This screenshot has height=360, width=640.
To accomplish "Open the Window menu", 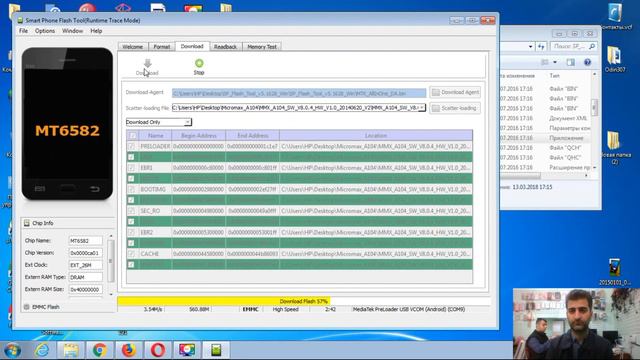I will pos(72,31).
